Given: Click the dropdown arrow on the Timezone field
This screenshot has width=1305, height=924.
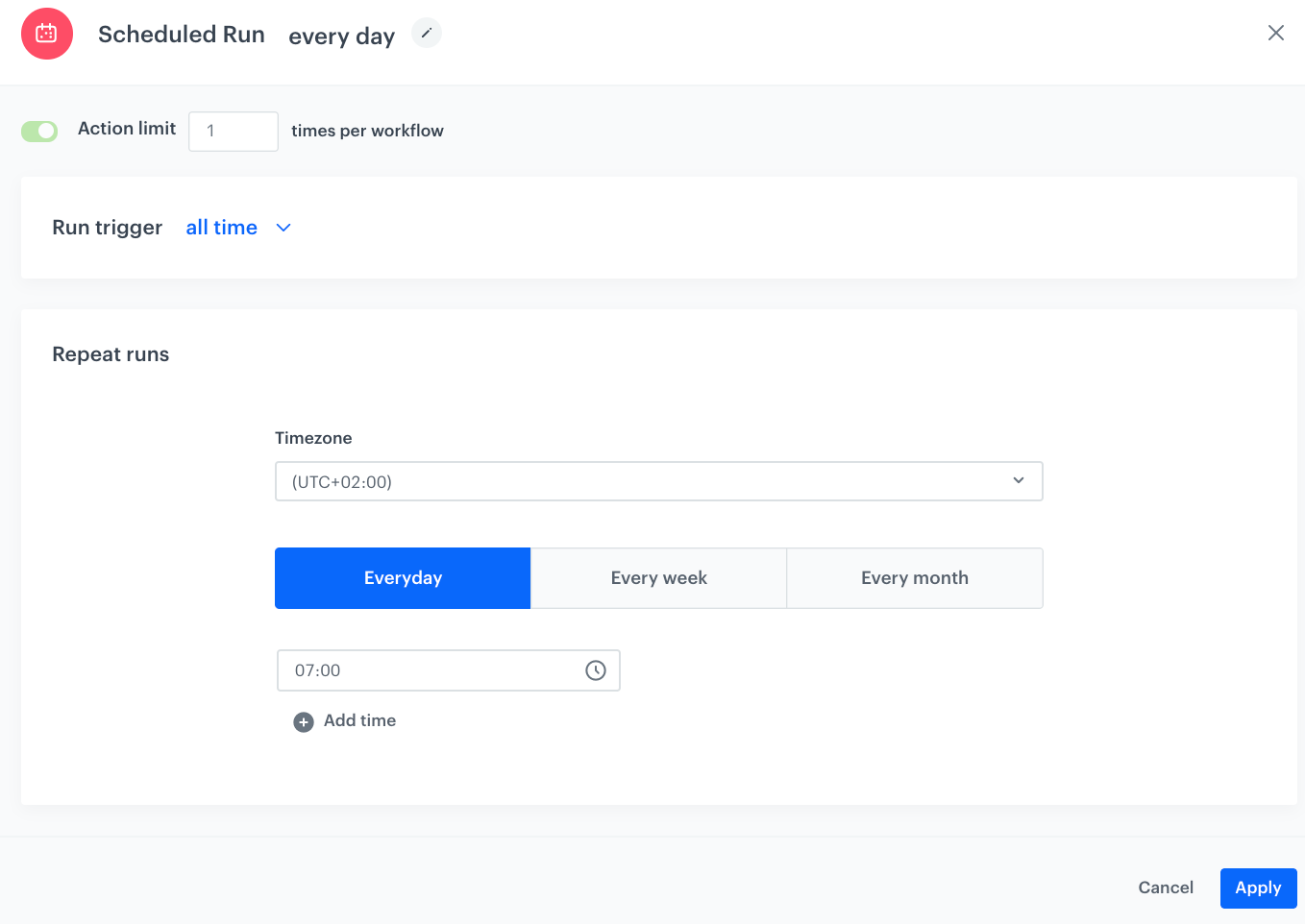Looking at the screenshot, I should [1018, 480].
